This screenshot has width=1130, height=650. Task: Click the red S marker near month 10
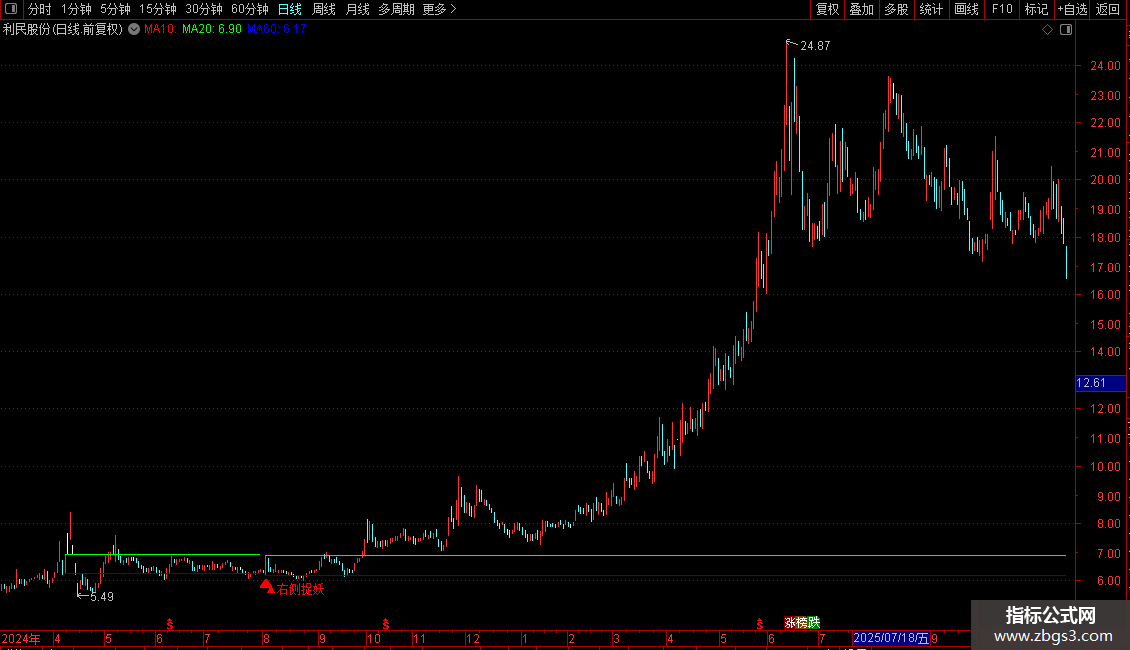[x=386, y=623]
